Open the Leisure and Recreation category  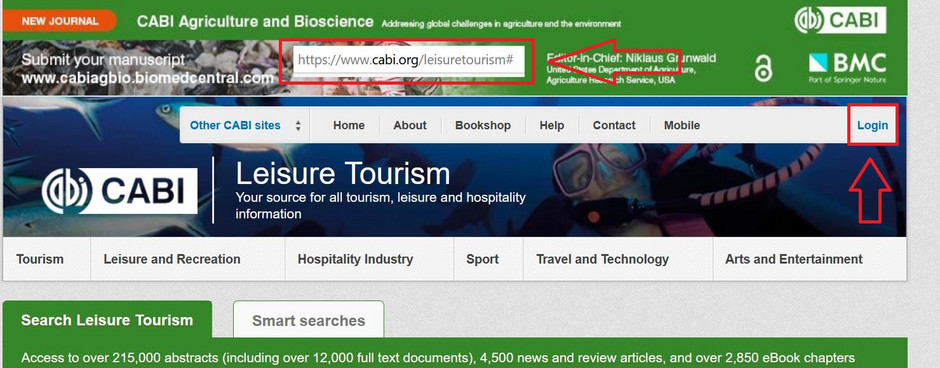click(188, 259)
